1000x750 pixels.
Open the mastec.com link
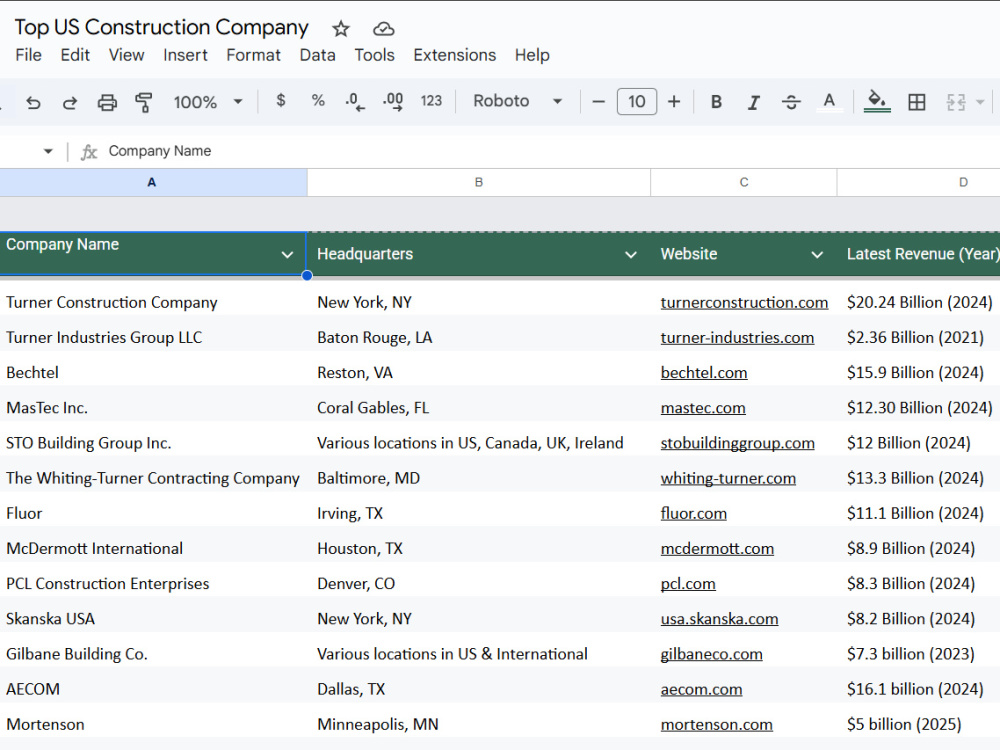click(703, 408)
